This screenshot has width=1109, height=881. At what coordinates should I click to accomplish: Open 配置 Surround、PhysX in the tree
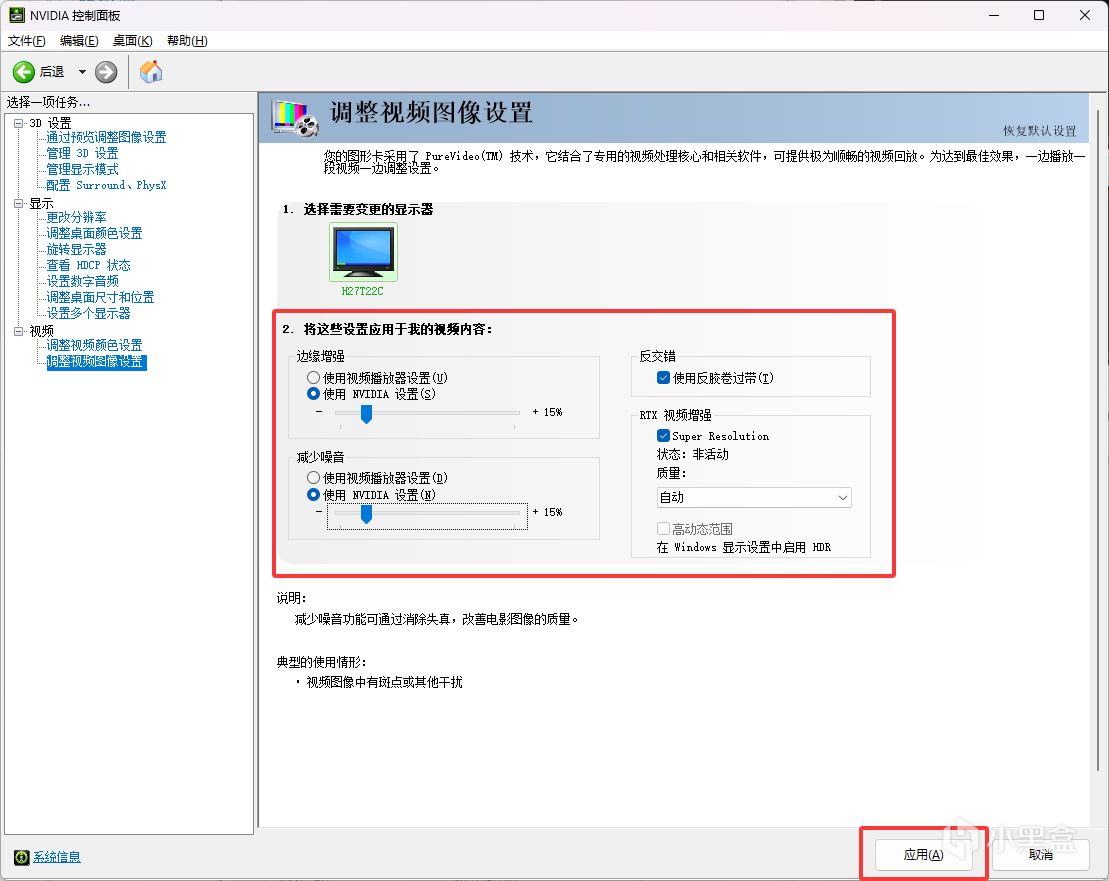(106, 185)
